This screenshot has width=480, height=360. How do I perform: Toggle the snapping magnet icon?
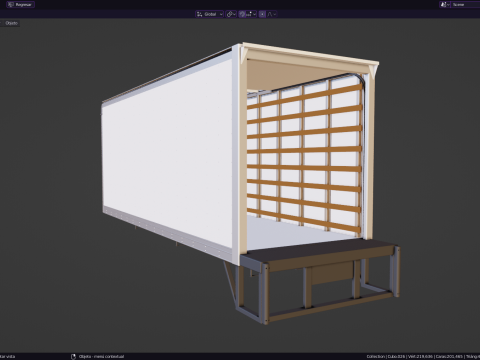click(x=242, y=14)
